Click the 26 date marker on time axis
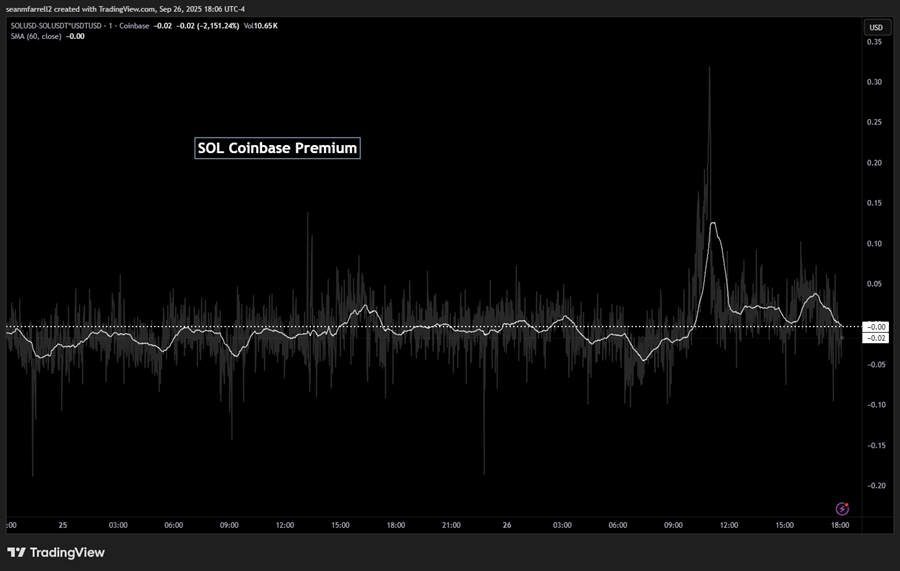Viewport: 900px width, 571px height. pyautogui.click(x=506, y=524)
